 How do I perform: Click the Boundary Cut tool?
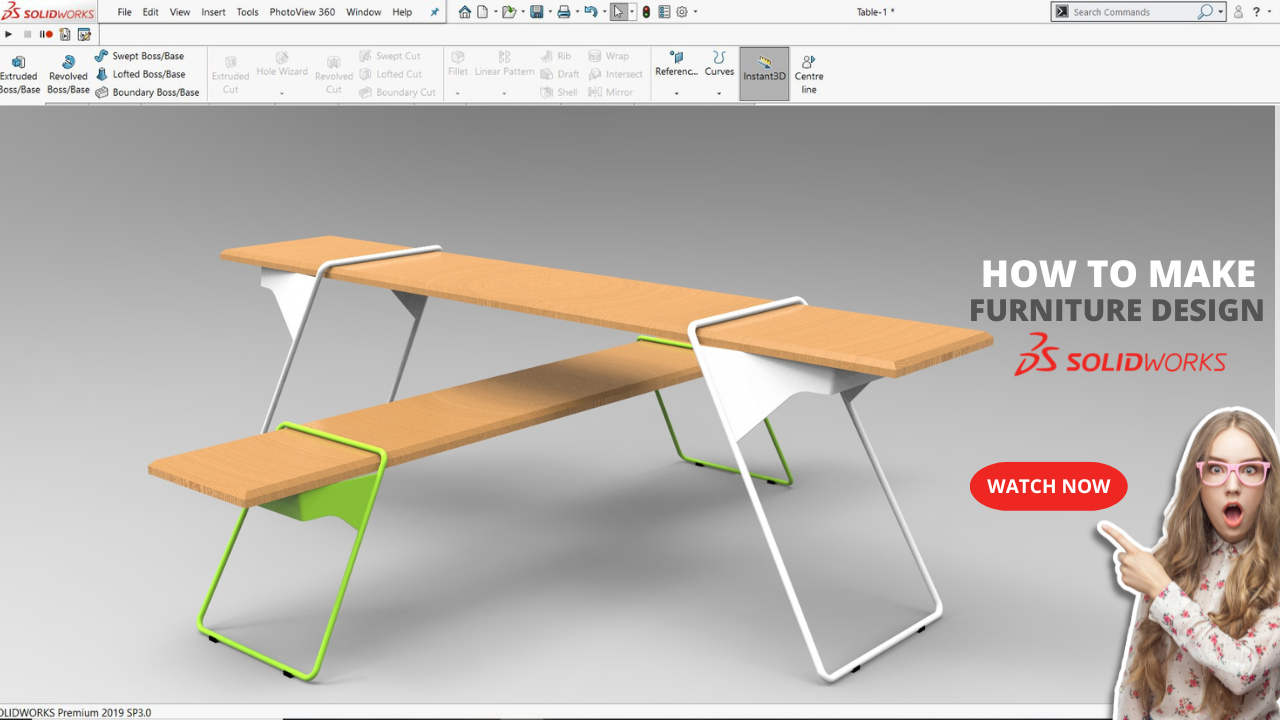pyautogui.click(x=397, y=92)
